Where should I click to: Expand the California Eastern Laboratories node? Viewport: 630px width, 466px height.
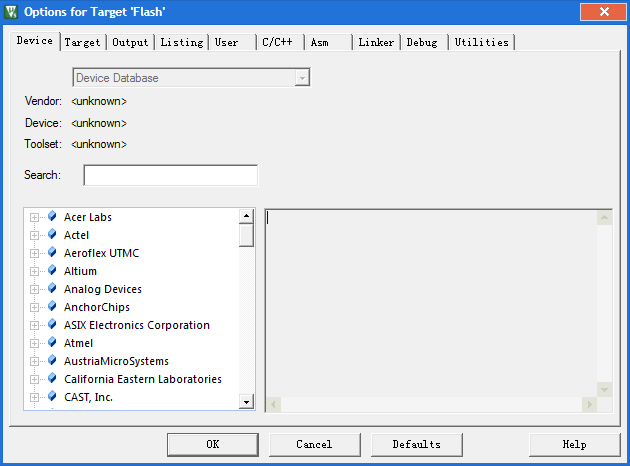tap(35, 379)
